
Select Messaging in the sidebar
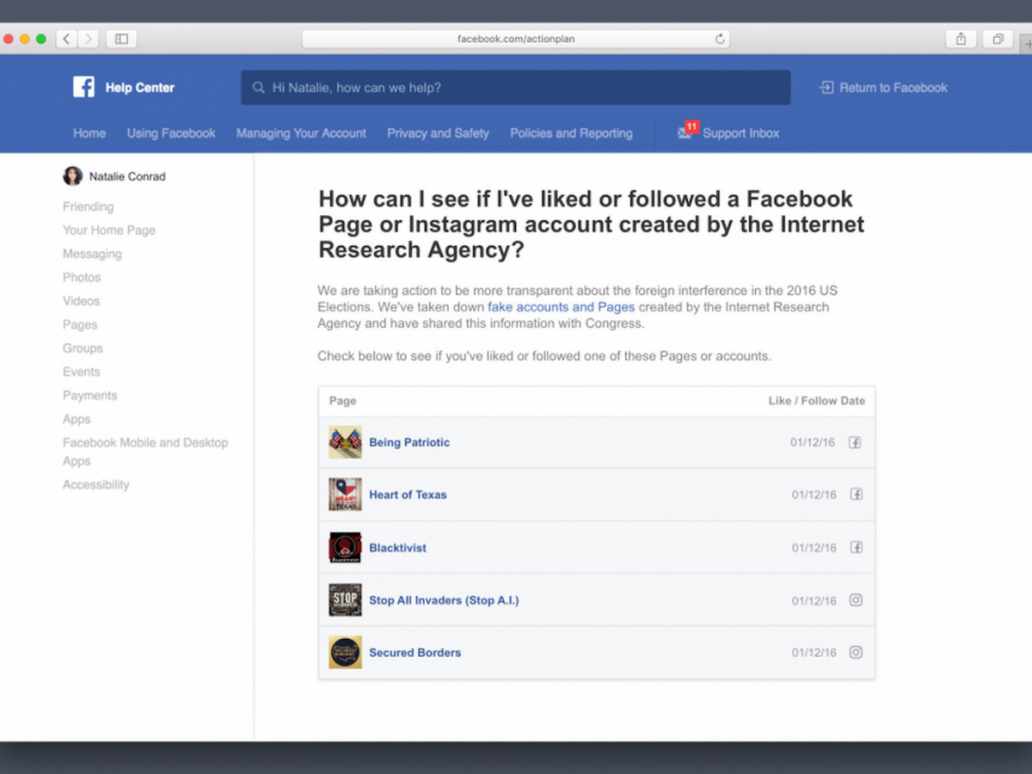92,254
